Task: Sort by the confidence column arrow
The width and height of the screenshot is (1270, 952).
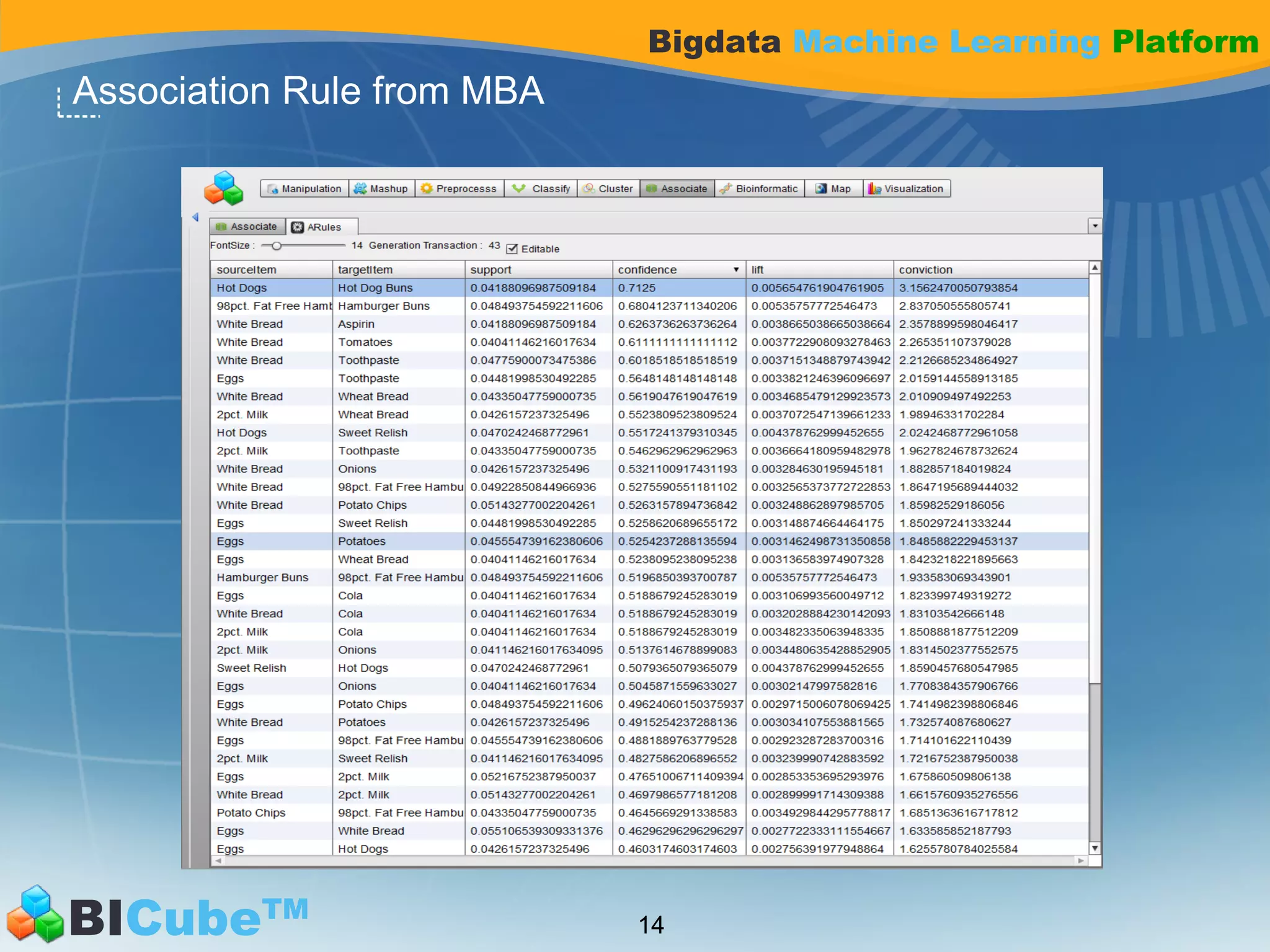Action: coord(736,270)
